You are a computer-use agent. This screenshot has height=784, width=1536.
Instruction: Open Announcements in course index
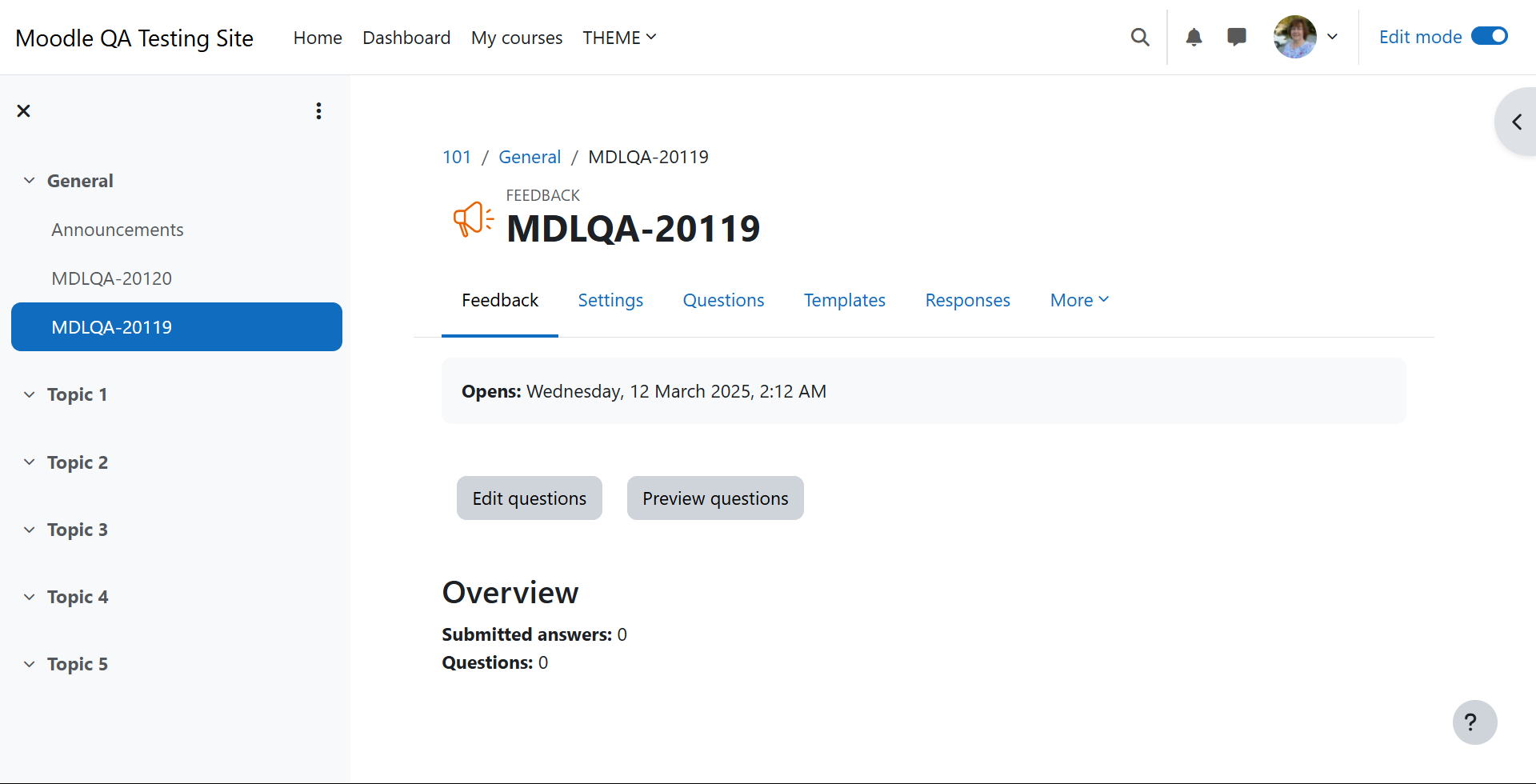pyautogui.click(x=118, y=230)
